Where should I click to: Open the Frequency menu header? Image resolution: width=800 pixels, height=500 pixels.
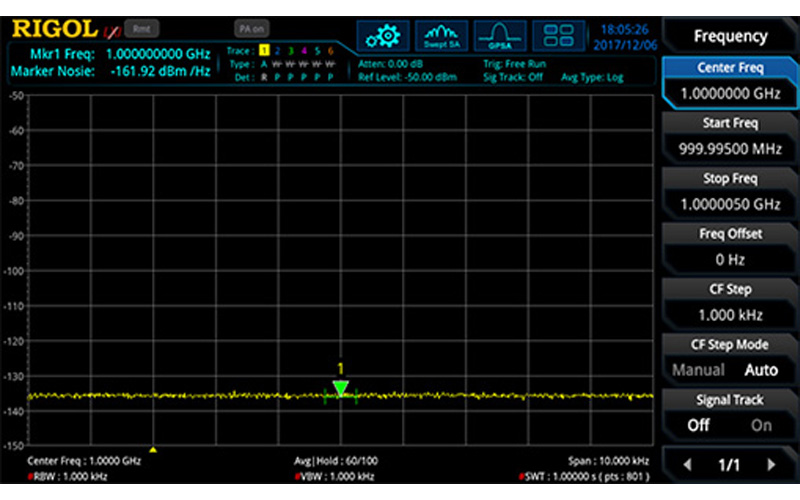pos(730,36)
